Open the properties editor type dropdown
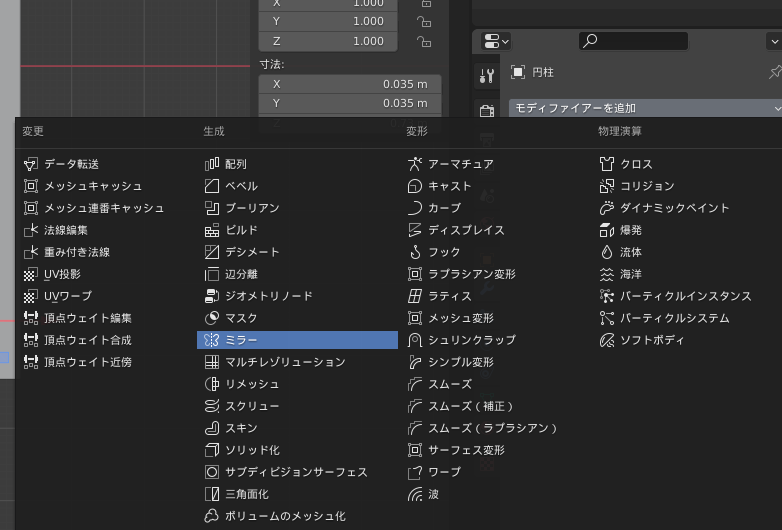This screenshot has height=530, width=782. tap(496, 41)
